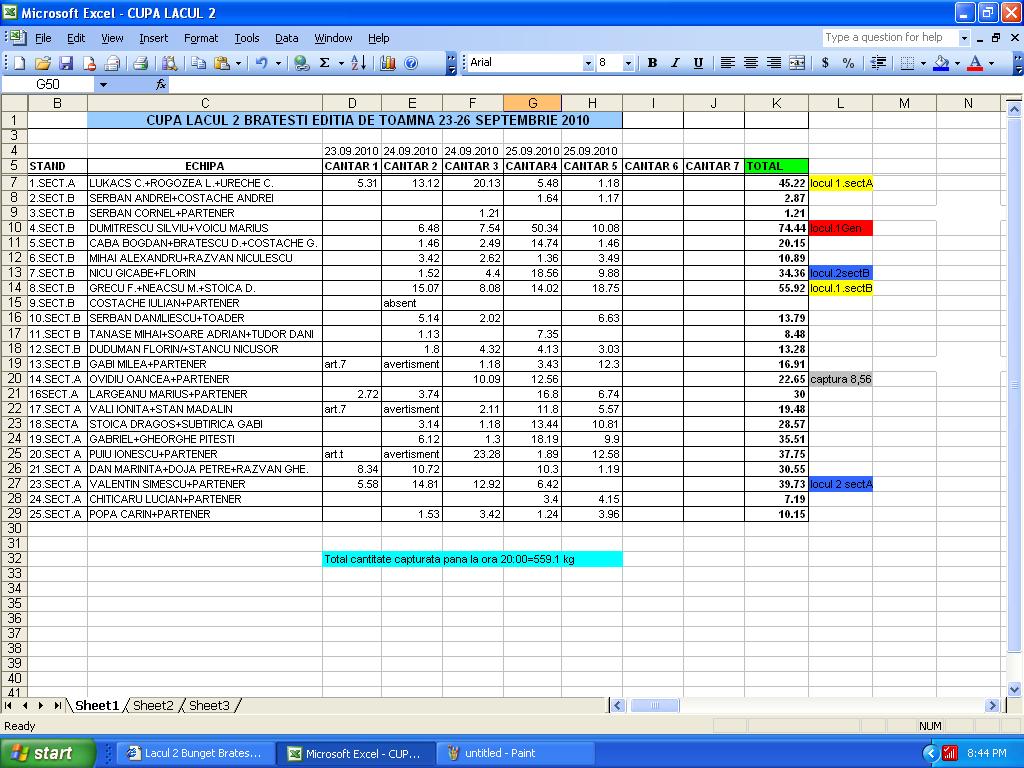Image resolution: width=1024 pixels, height=768 pixels.
Task: Apply Currency style with the dollar icon
Action: (x=825, y=63)
